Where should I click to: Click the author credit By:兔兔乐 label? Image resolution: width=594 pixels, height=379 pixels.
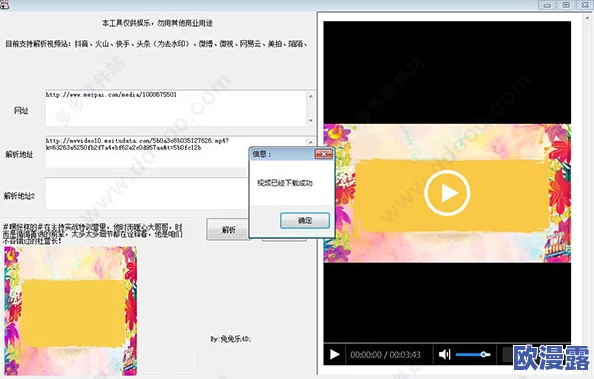pos(230,338)
